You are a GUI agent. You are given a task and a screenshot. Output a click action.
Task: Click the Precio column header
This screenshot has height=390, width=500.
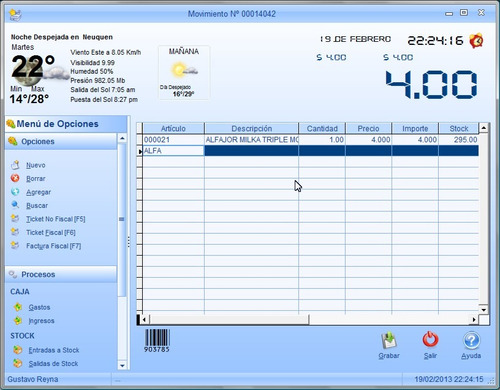coord(368,128)
